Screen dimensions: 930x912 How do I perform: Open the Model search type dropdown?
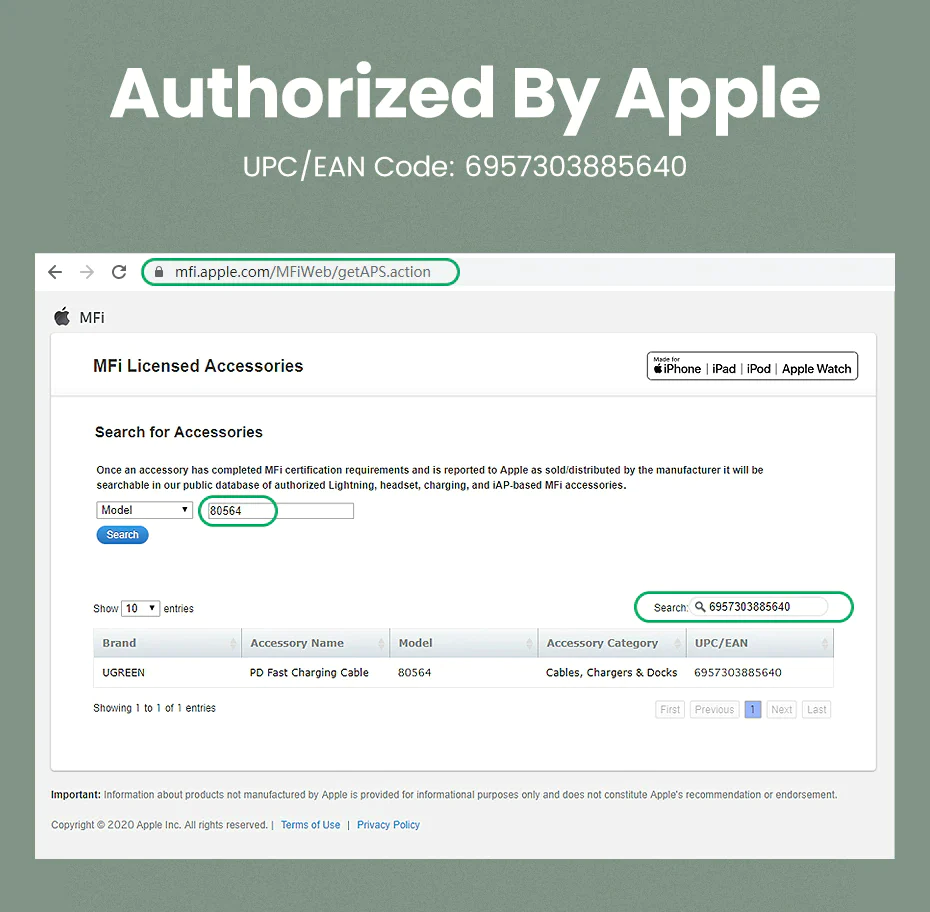[x=144, y=510]
